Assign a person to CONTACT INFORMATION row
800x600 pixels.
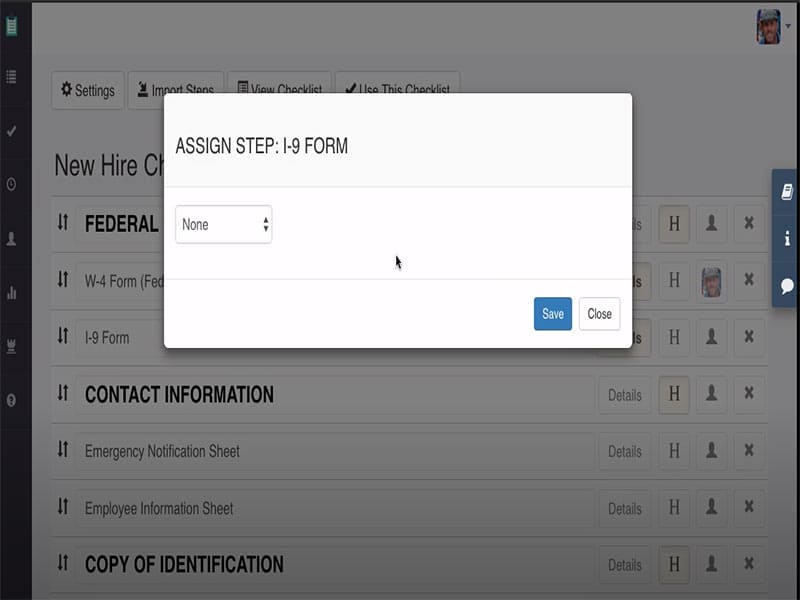(711, 394)
